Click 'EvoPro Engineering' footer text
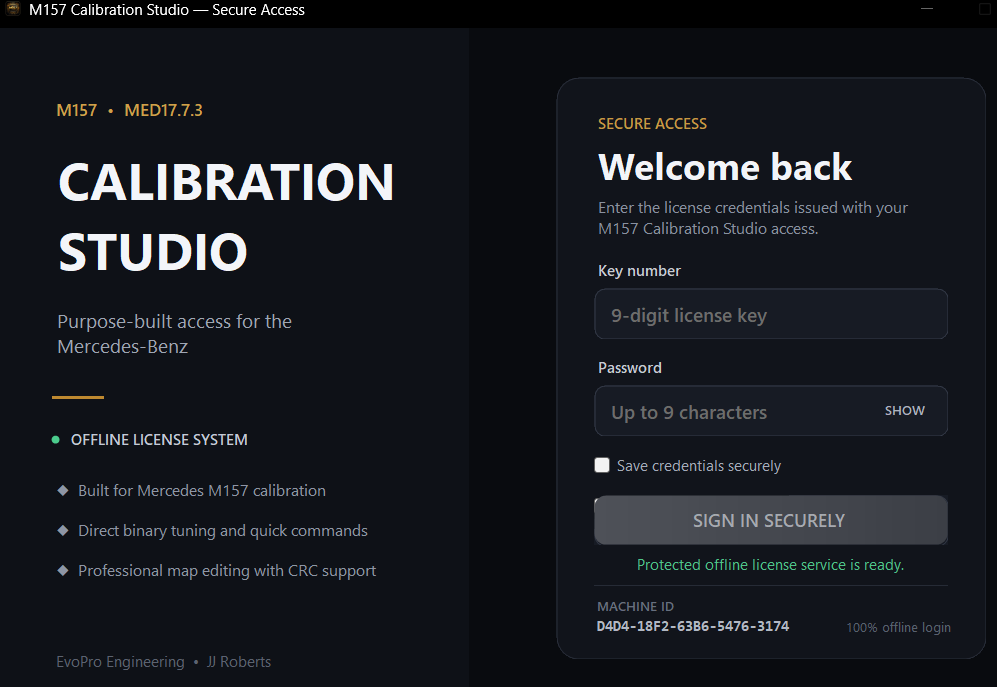 tap(120, 662)
